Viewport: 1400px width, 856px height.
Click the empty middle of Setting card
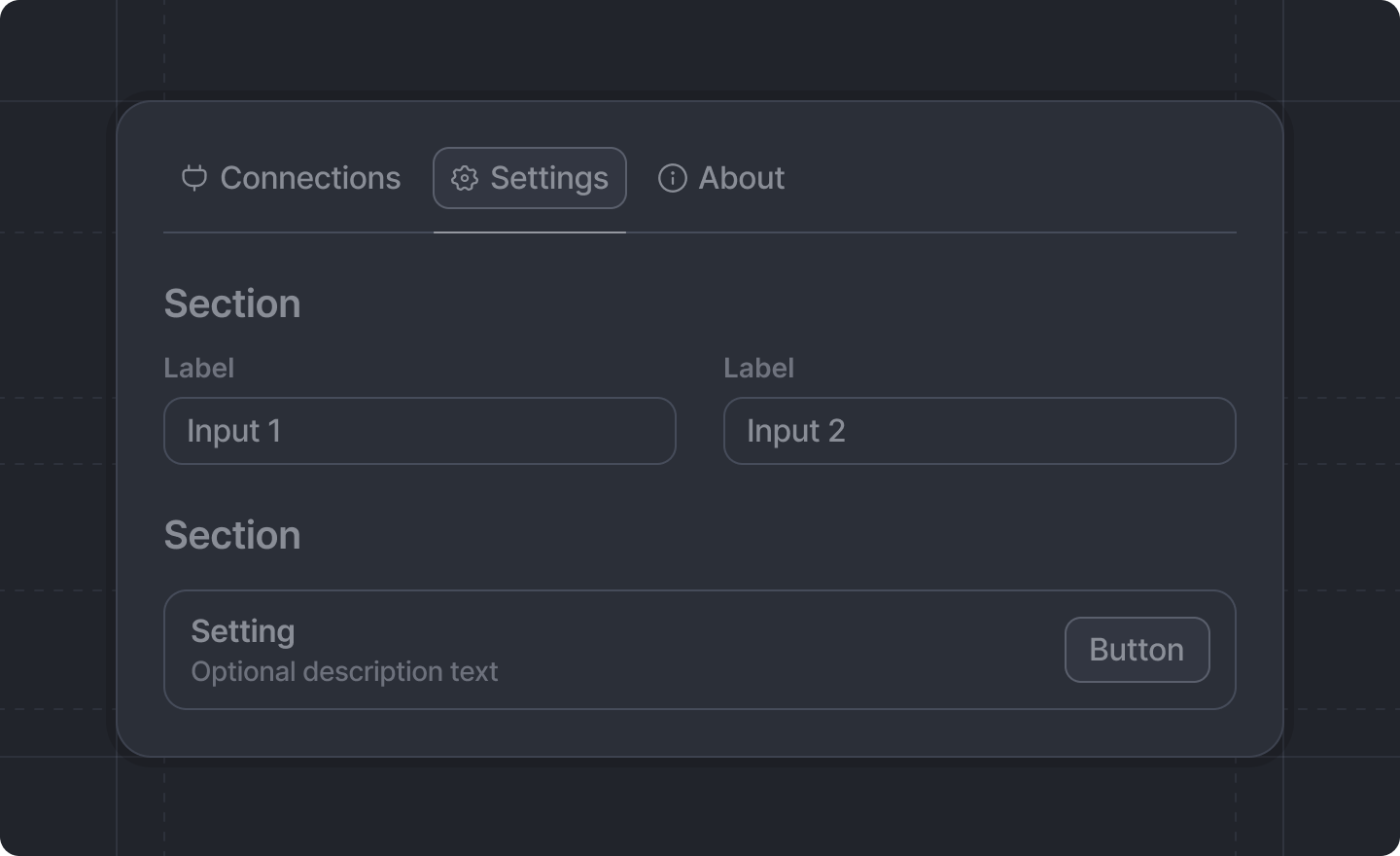pyautogui.click(x=778, y=650)
